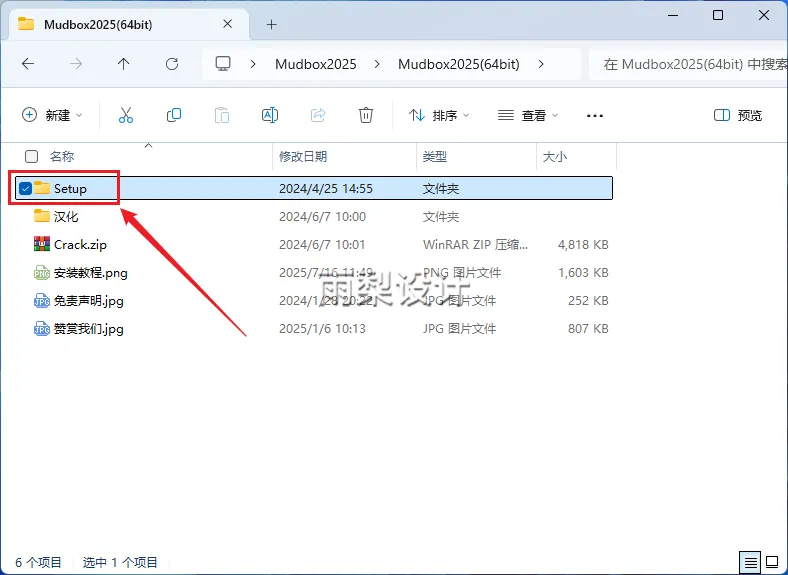Click the Delete trash icon
Viewport: 788px width, 575px height.
tap(366, 115)
